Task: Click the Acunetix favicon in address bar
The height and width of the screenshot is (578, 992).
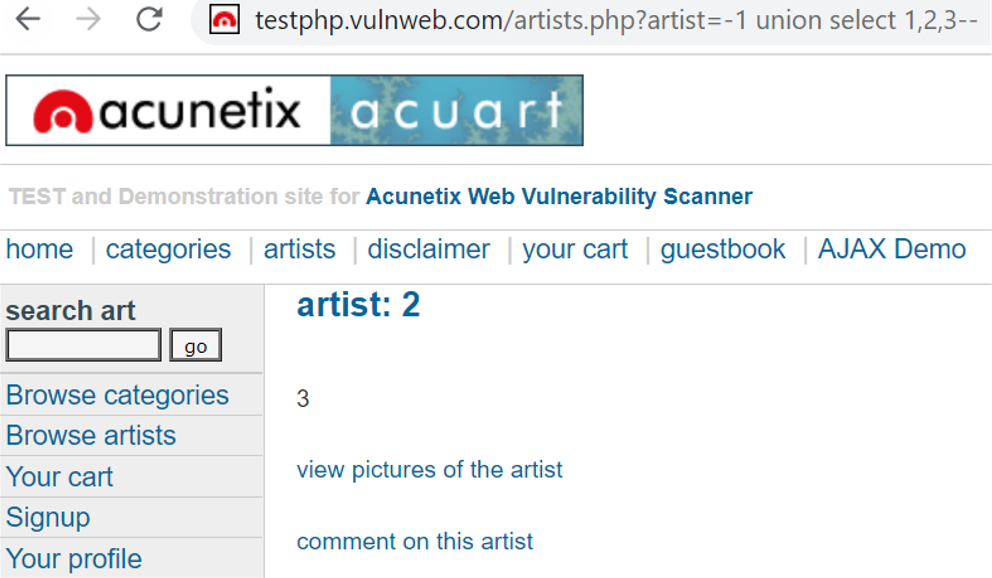Action: click(224, 20)
